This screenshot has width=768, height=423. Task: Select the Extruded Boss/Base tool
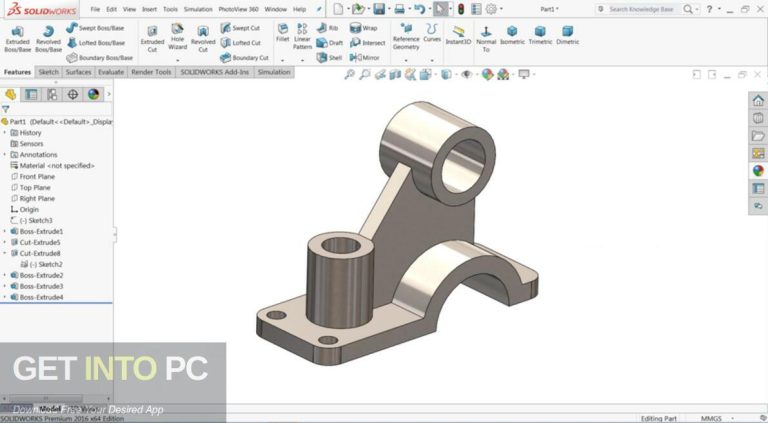pyautogui.click(x=18, y=39)
